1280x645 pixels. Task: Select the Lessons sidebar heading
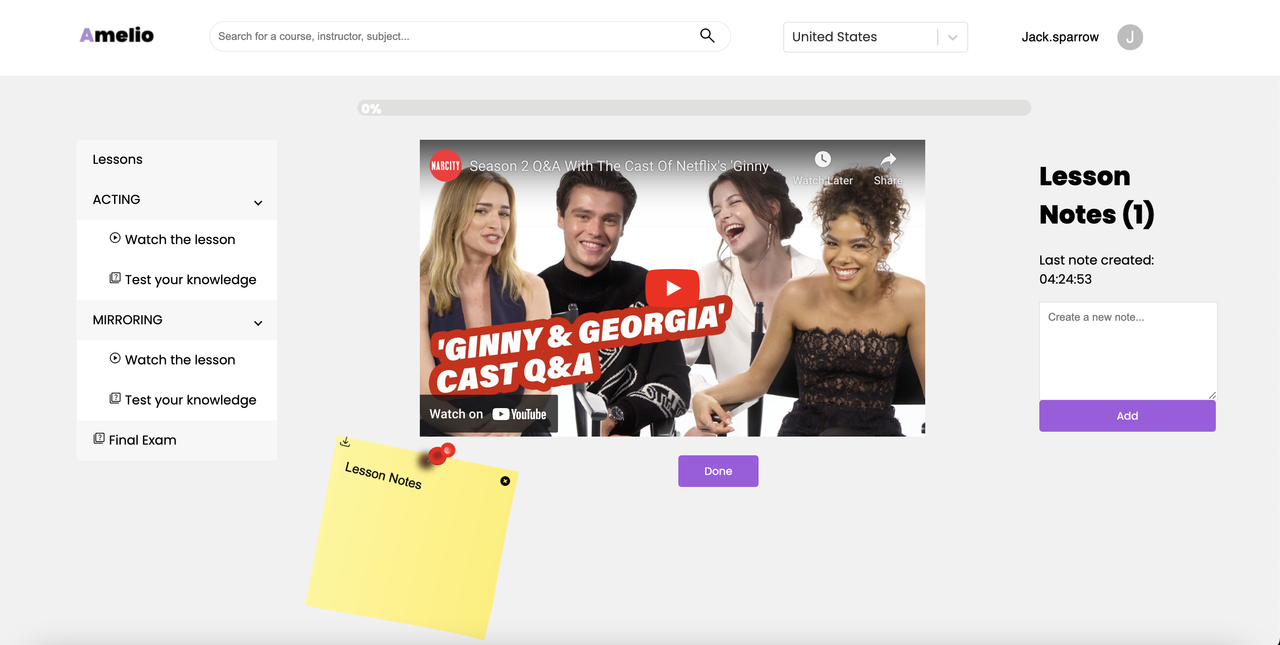pos(118,159)
